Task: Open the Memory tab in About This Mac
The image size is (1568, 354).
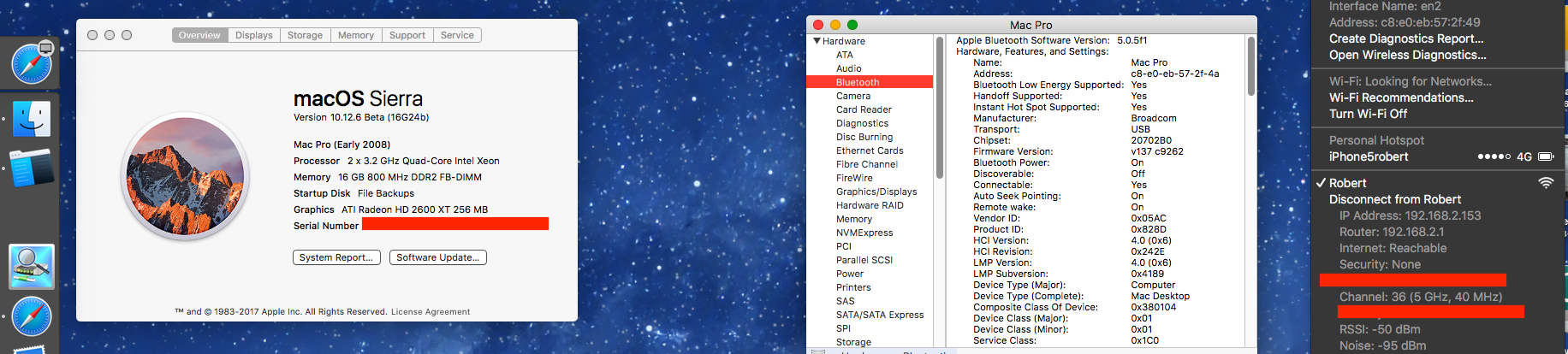Action: coord(356,35)
